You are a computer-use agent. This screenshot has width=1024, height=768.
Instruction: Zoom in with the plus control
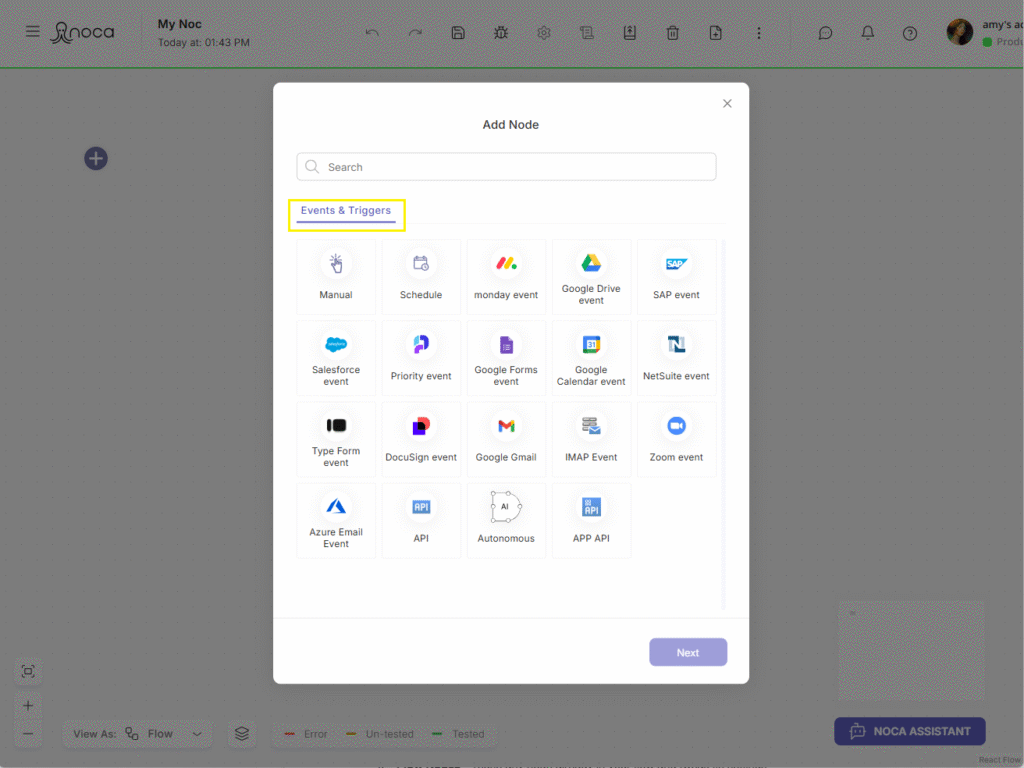28,705
